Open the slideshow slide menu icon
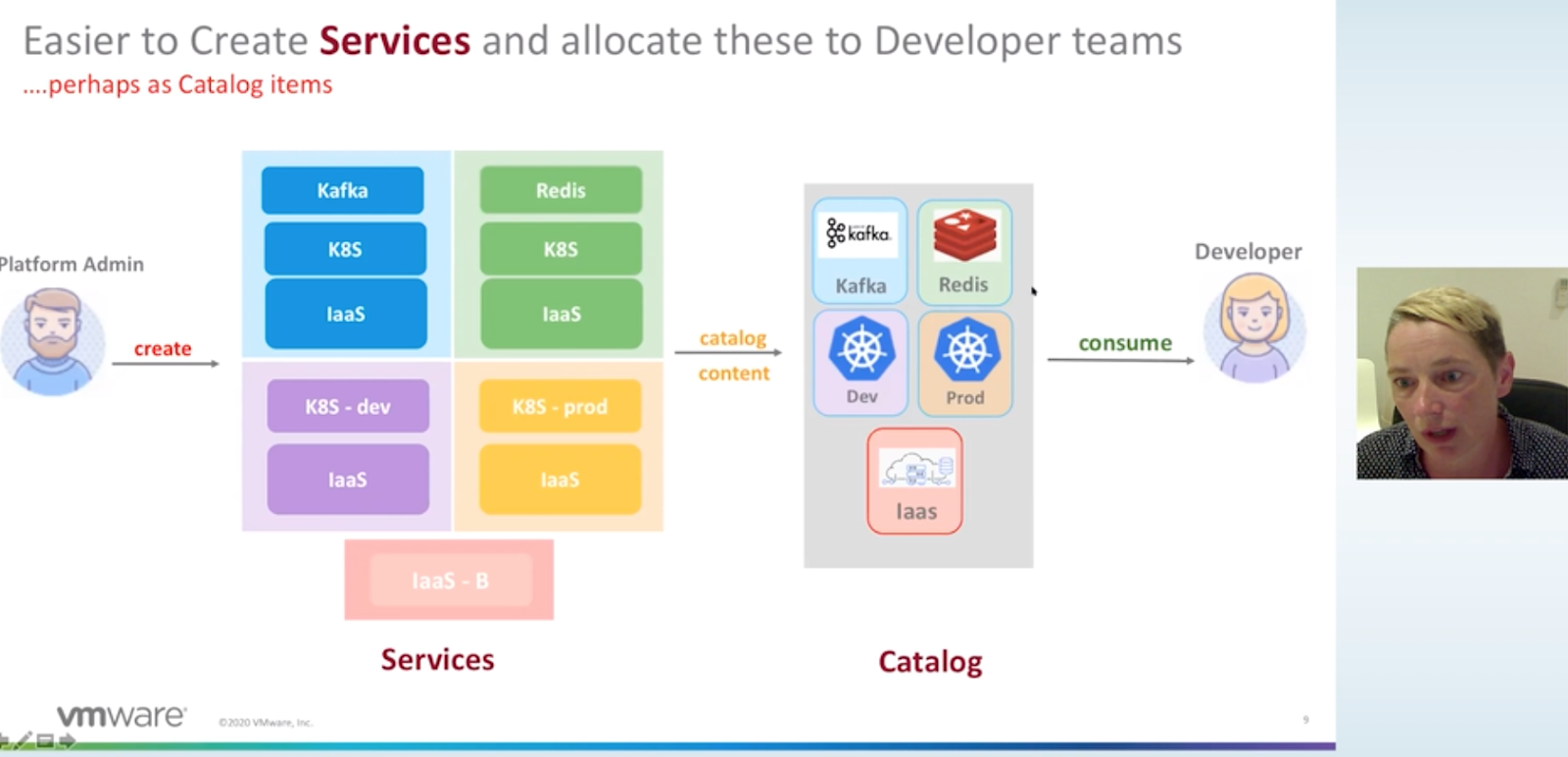The width and height of the screenshot is (1568, 757). click(x=45, y=741)
